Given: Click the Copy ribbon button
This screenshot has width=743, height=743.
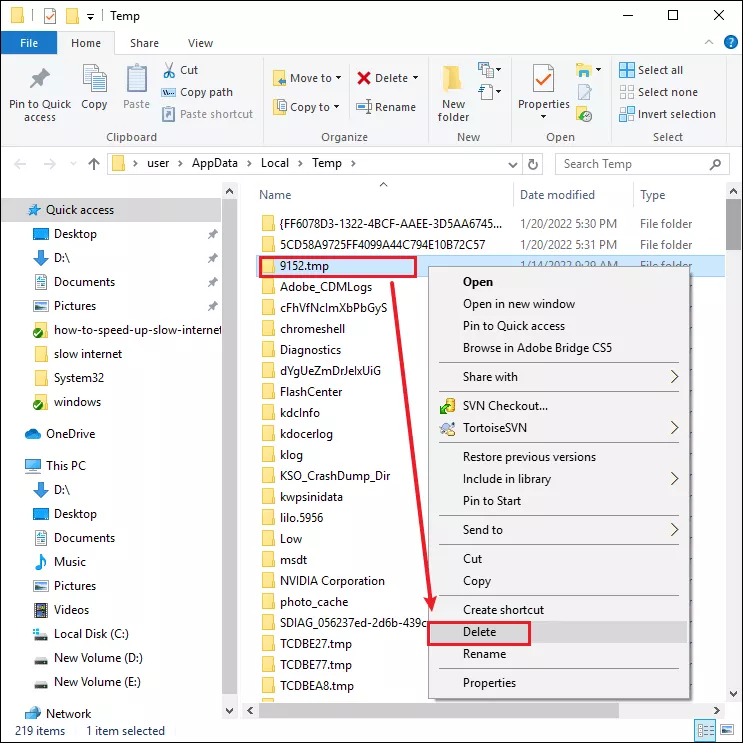Looking at the screenshot, I should click(x=94, y=87).
